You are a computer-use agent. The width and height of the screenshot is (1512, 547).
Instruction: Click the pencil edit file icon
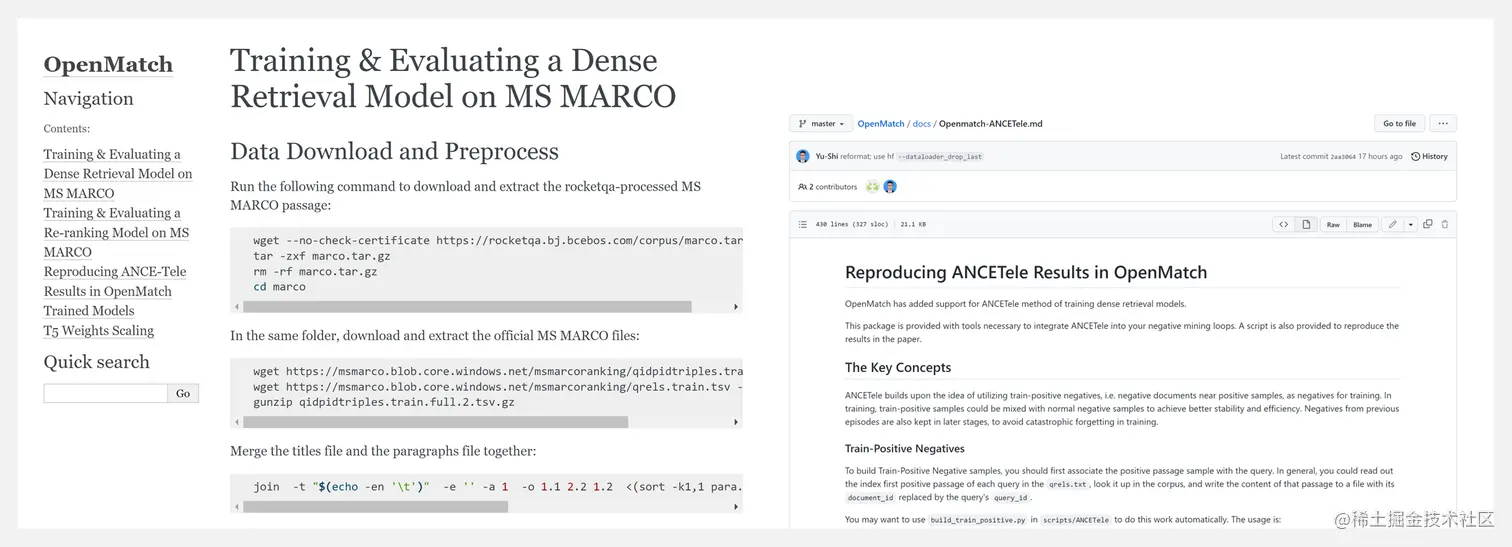[1392, 225]
